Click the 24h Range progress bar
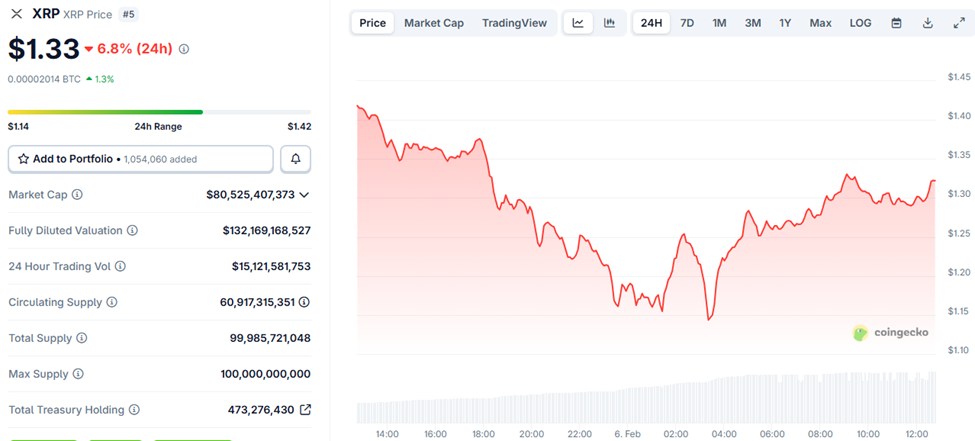This screenshot has height=441, width=975. click(159, 112)
